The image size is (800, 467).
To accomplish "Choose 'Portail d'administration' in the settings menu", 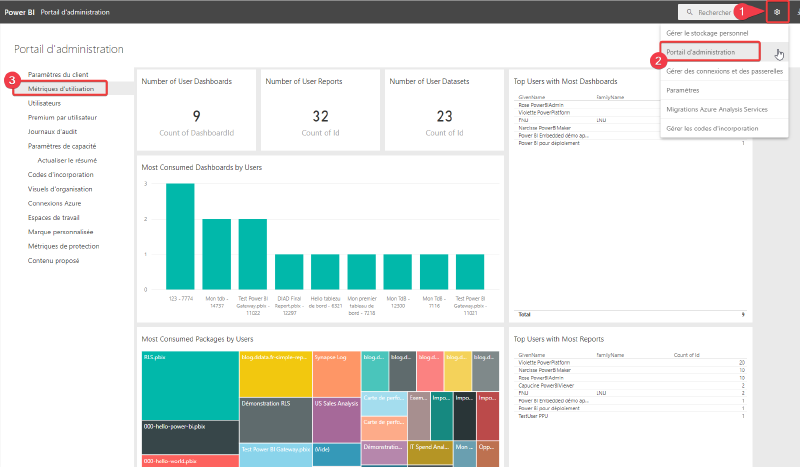I will (701, 52).
